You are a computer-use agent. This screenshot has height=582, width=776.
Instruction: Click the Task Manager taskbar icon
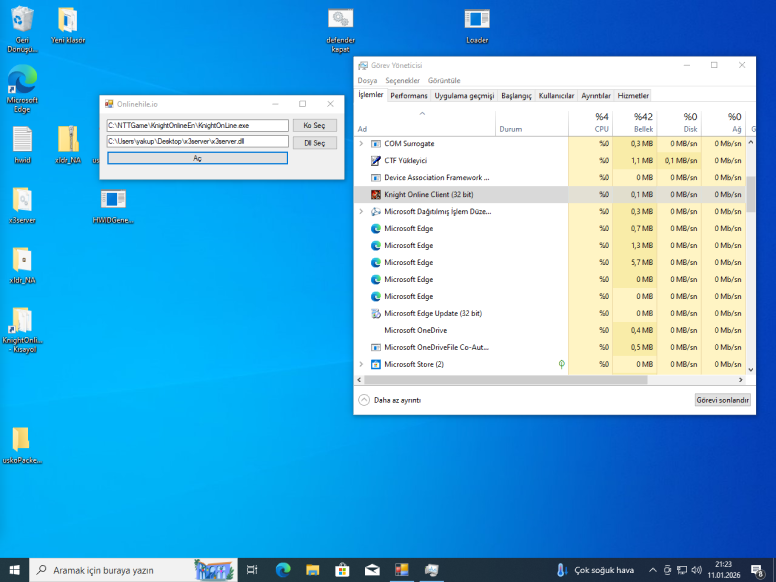point(431,570)
